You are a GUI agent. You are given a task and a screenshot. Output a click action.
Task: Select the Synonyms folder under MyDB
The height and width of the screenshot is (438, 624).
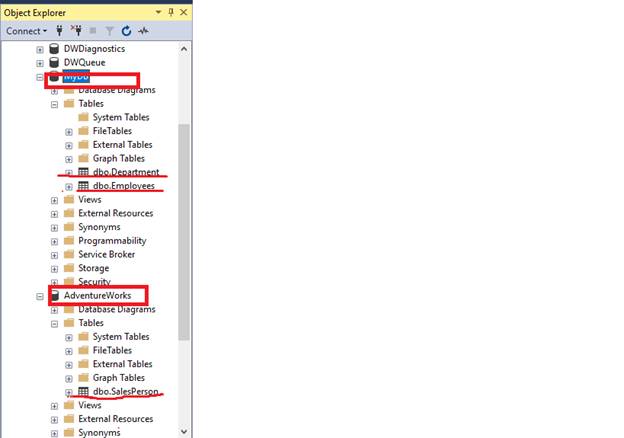point(99,227)
